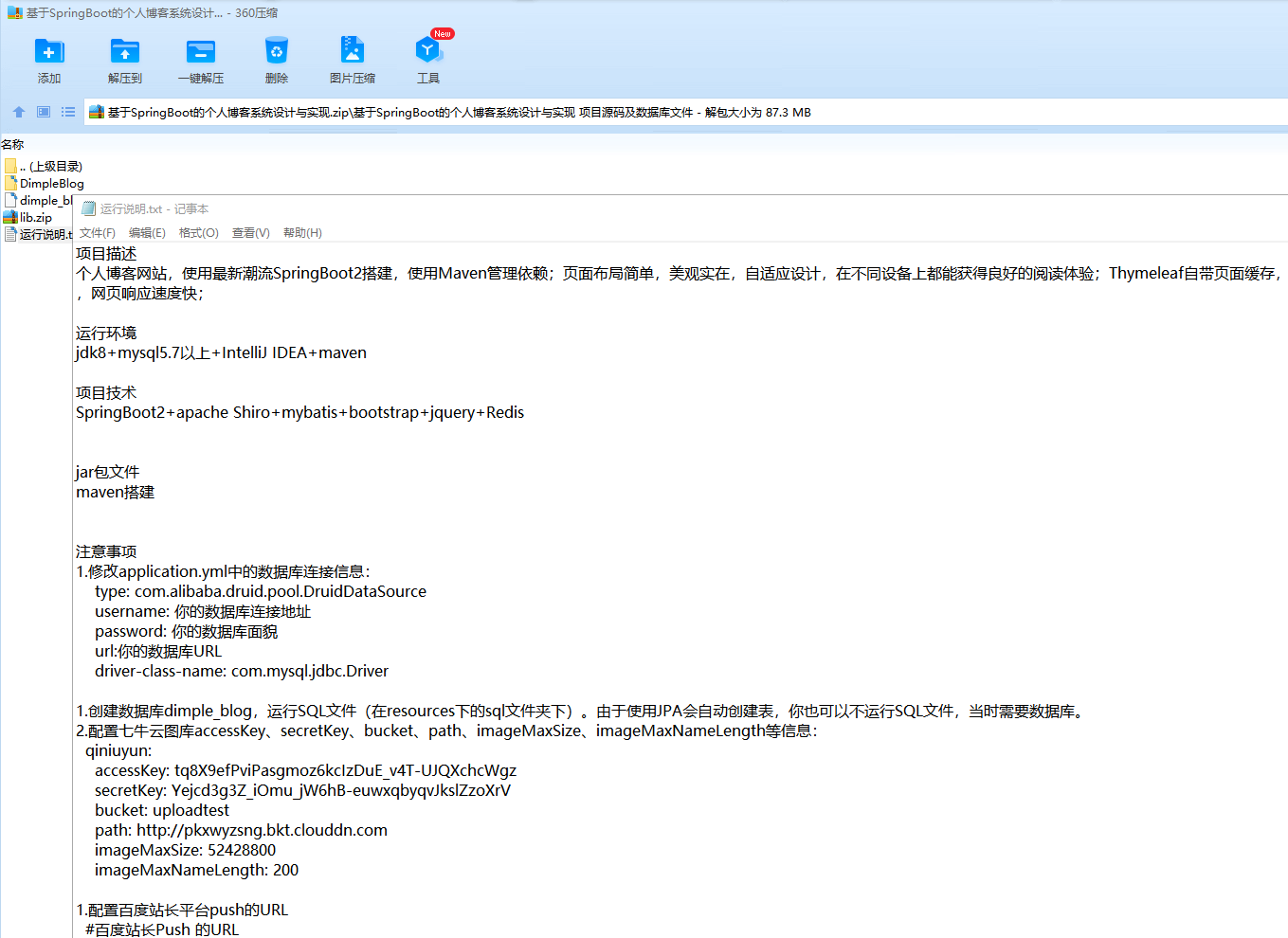The width and height of the screenshot is (1288, 938).
Task: Select the 运行说明 text file icon
Action: pos(11,234)
